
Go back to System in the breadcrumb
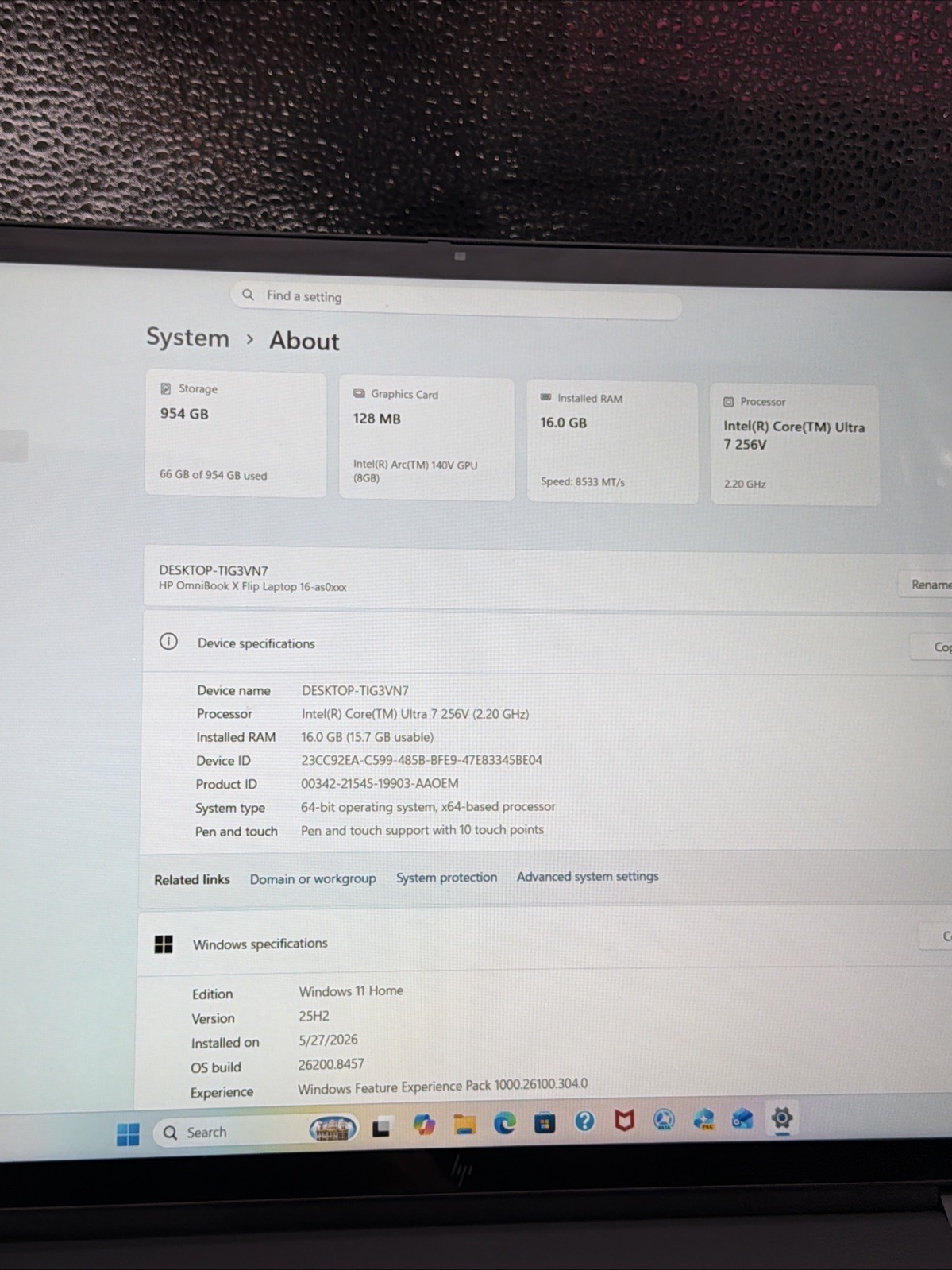[187, 338]
